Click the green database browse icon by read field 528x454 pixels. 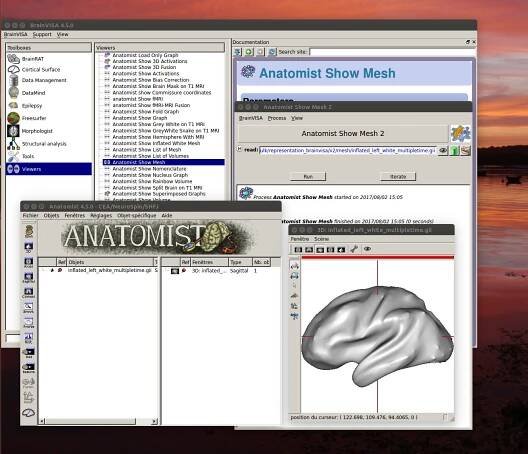[454, 151]
